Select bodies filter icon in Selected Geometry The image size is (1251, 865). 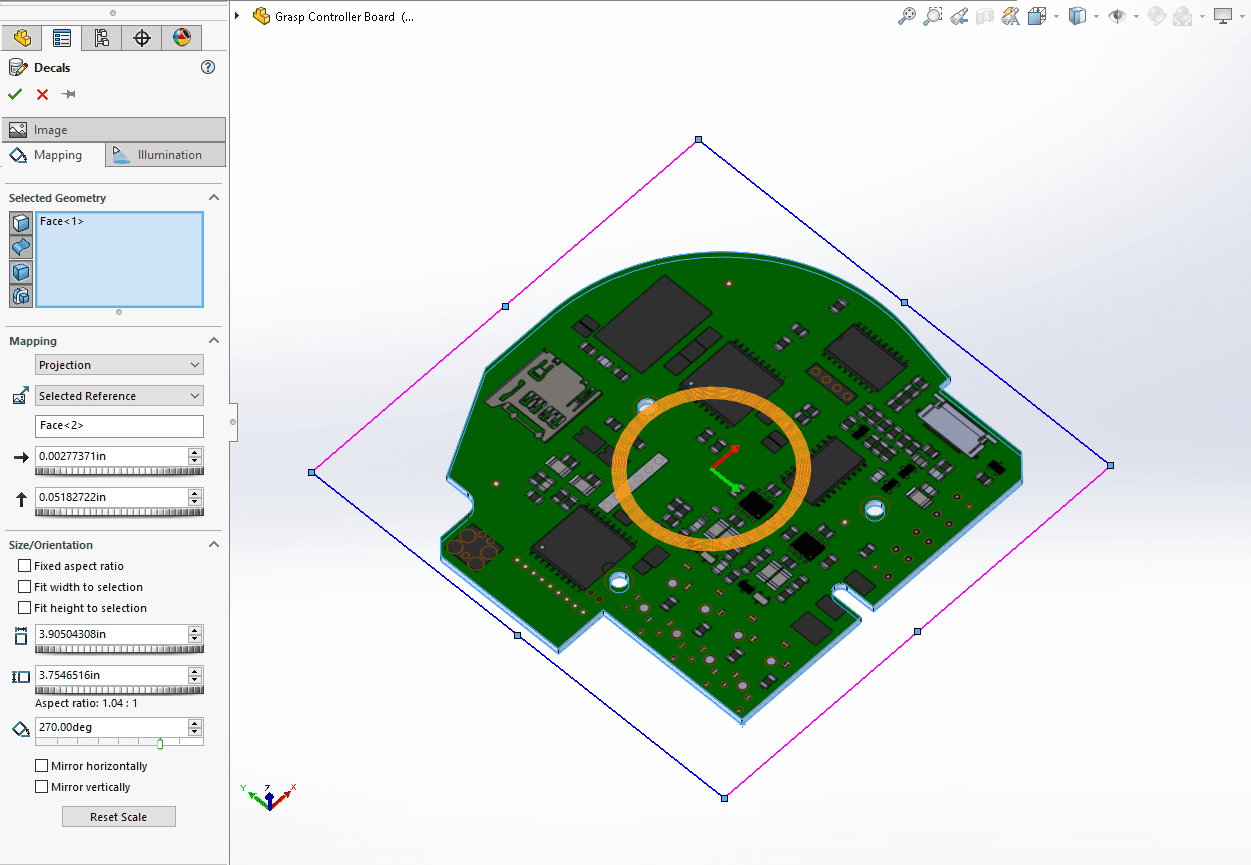(21, 271)
